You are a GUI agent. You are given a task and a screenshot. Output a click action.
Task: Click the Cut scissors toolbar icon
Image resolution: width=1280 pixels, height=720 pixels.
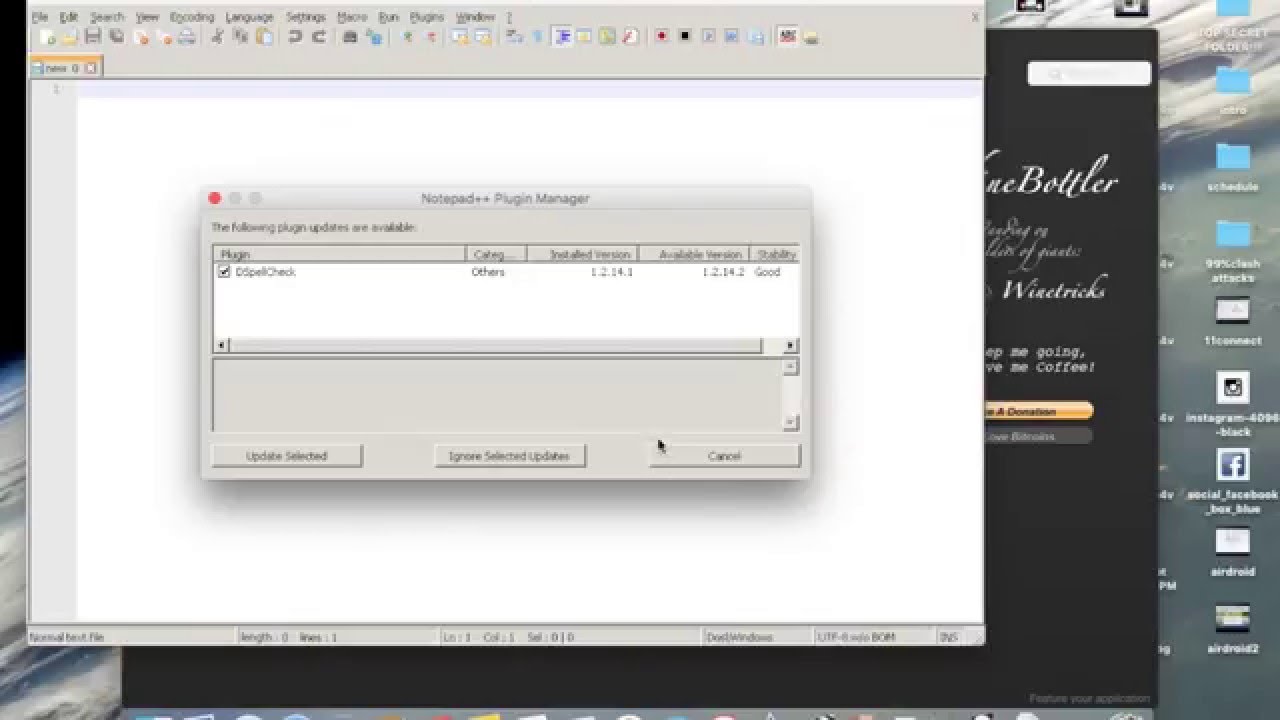click(216, 37)
